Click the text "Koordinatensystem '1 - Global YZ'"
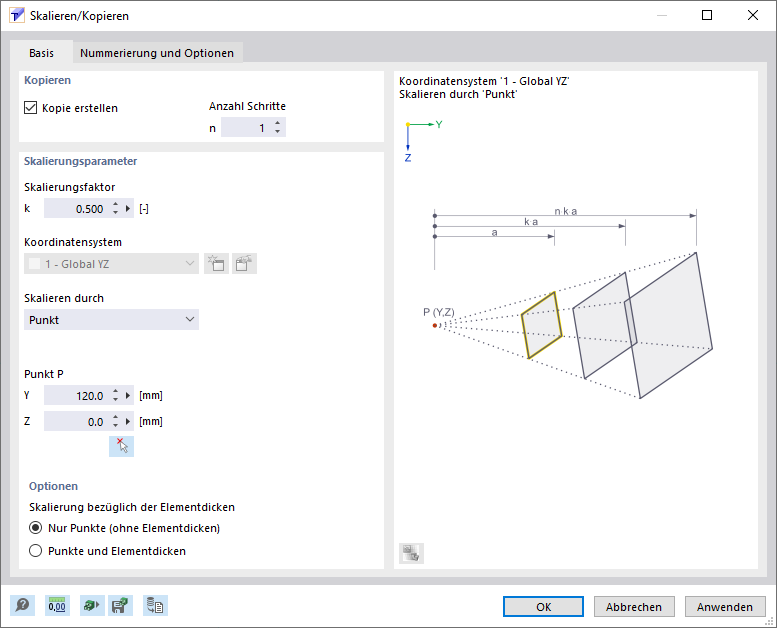Screen dimensions: 777x628 pyautogui.click(x=484, y=81)
